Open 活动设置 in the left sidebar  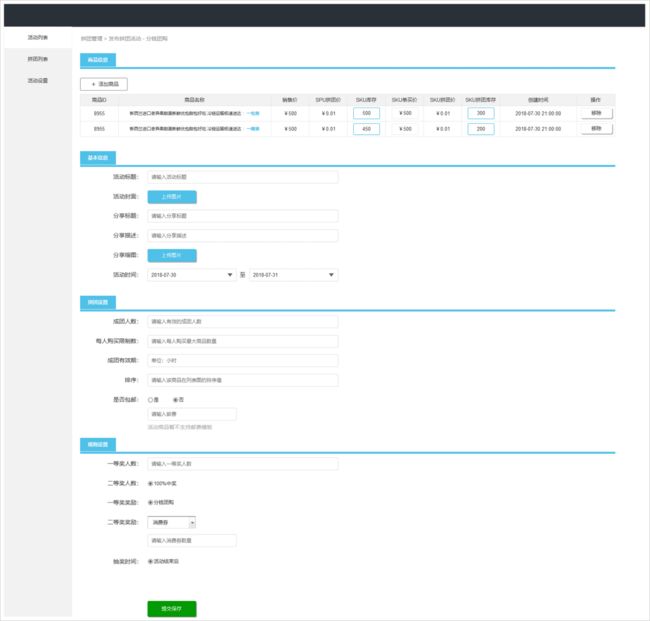coord(38,80)
